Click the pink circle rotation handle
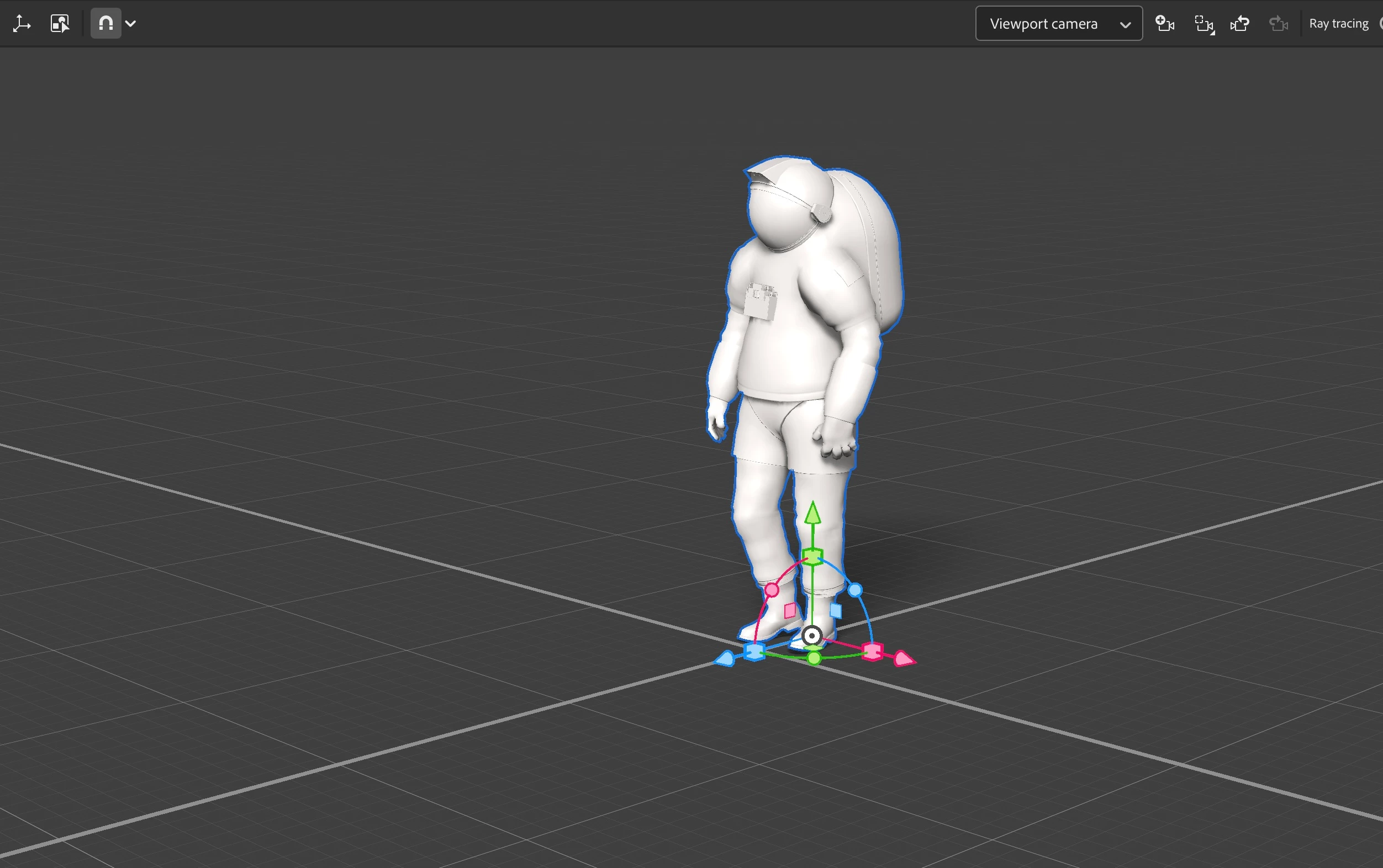Viewport: 1383px width, 868px height. point(772,590)
